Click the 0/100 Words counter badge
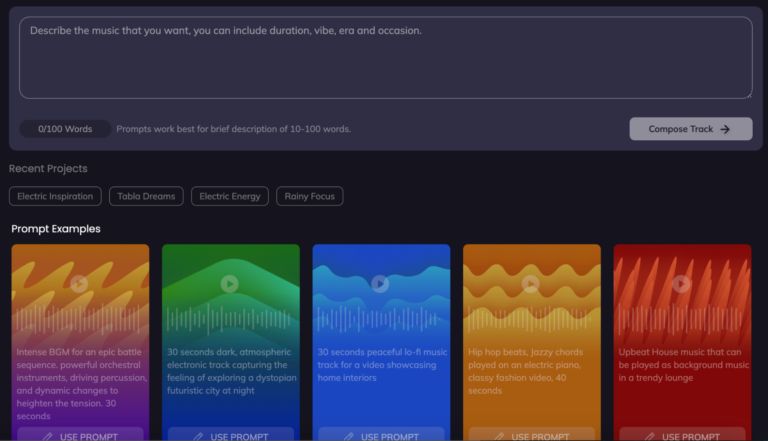Viewport: 768px width, 441px height. [65, 129]
